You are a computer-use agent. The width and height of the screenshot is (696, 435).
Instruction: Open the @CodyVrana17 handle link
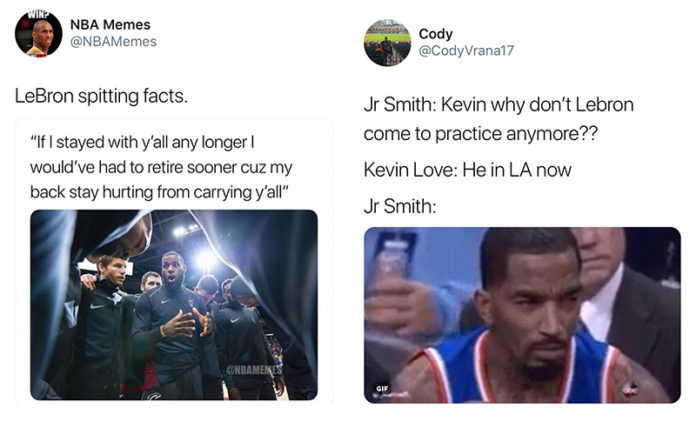coord(466,51)
